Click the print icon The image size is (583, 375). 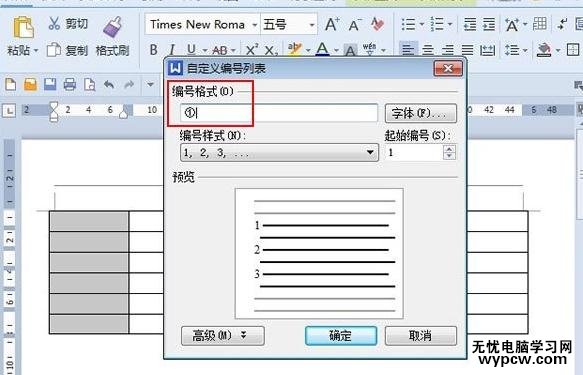(70, 85)
